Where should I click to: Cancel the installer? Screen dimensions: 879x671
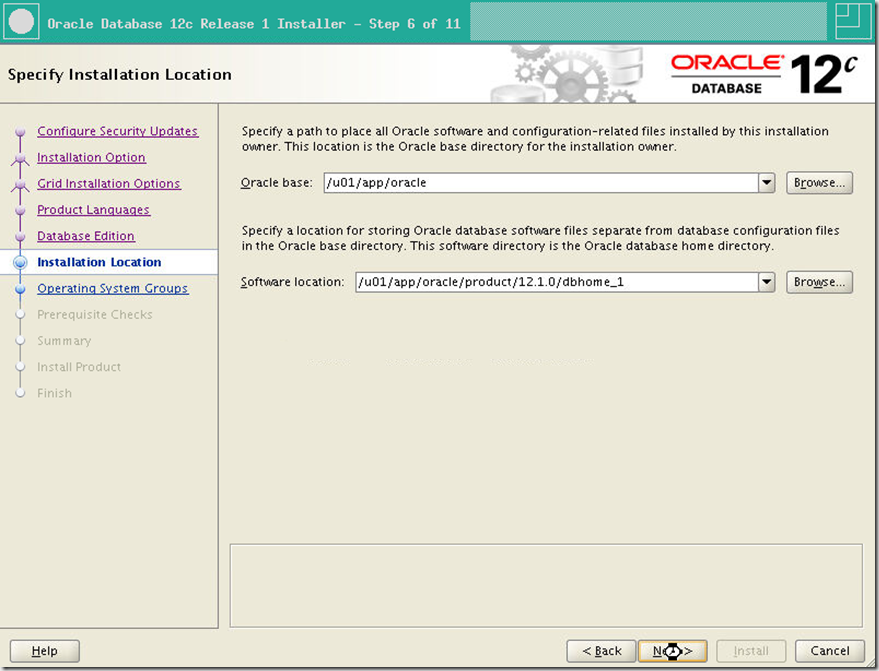830,651
